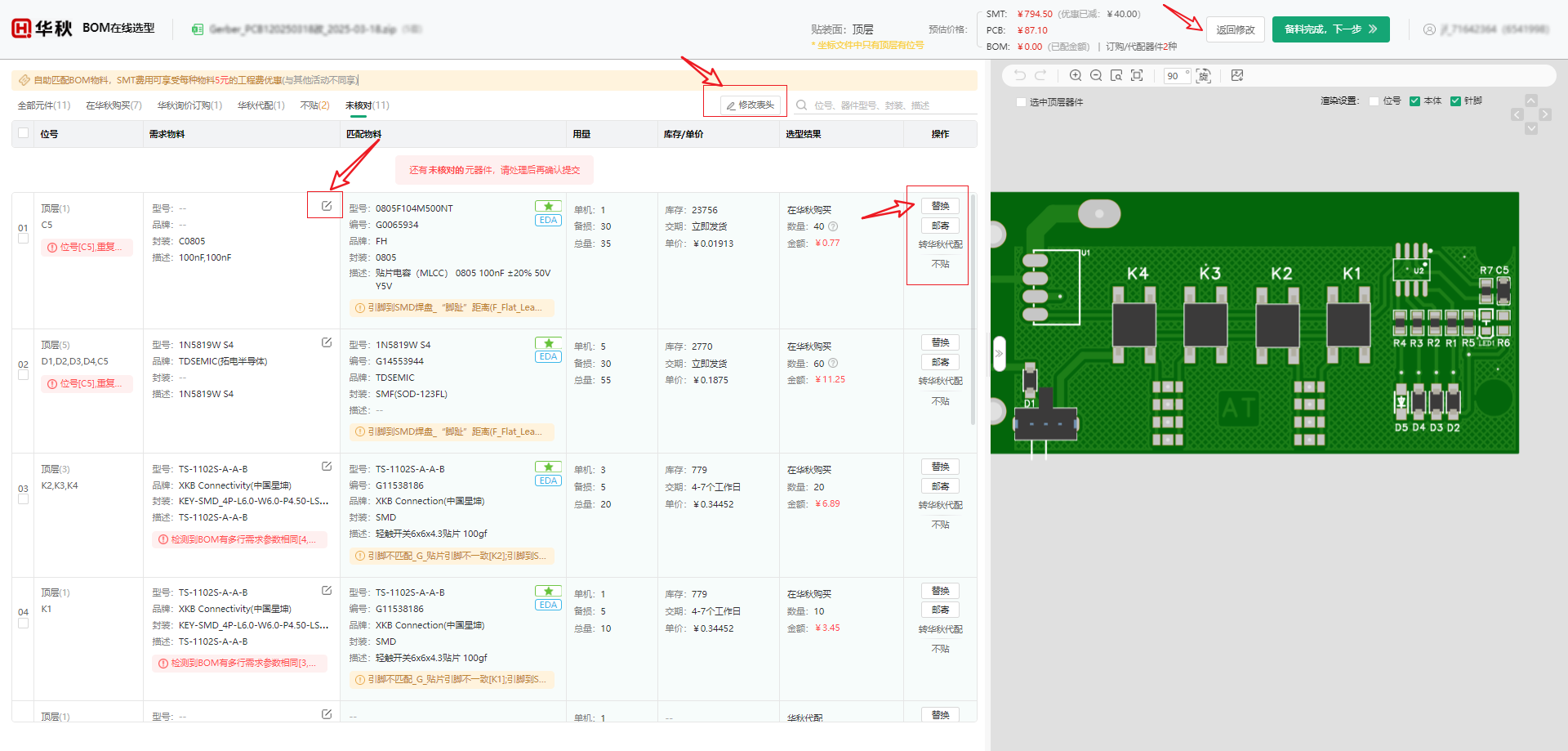Click the 返回修改 button
1568x751 pixels.
coord(1235,29)
